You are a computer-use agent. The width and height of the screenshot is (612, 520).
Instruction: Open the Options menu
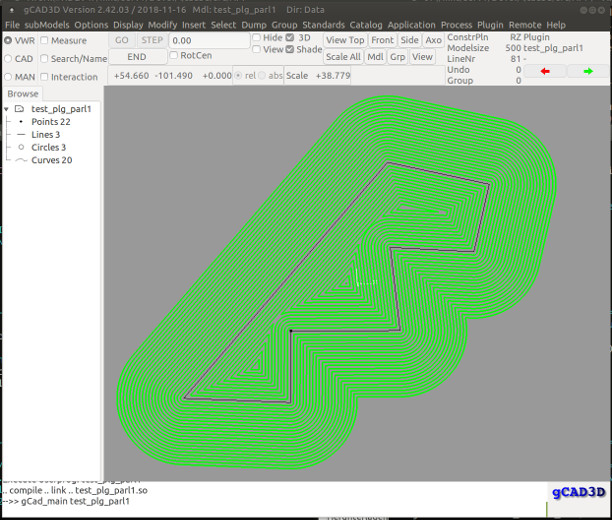(x=91, y=25)
